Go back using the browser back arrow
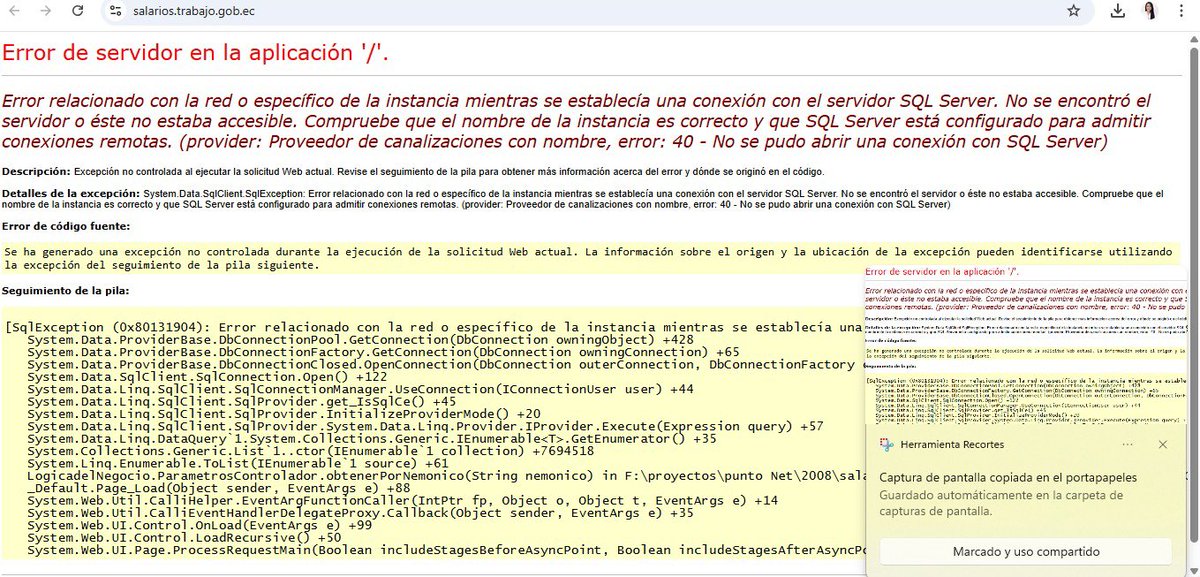 14,11
